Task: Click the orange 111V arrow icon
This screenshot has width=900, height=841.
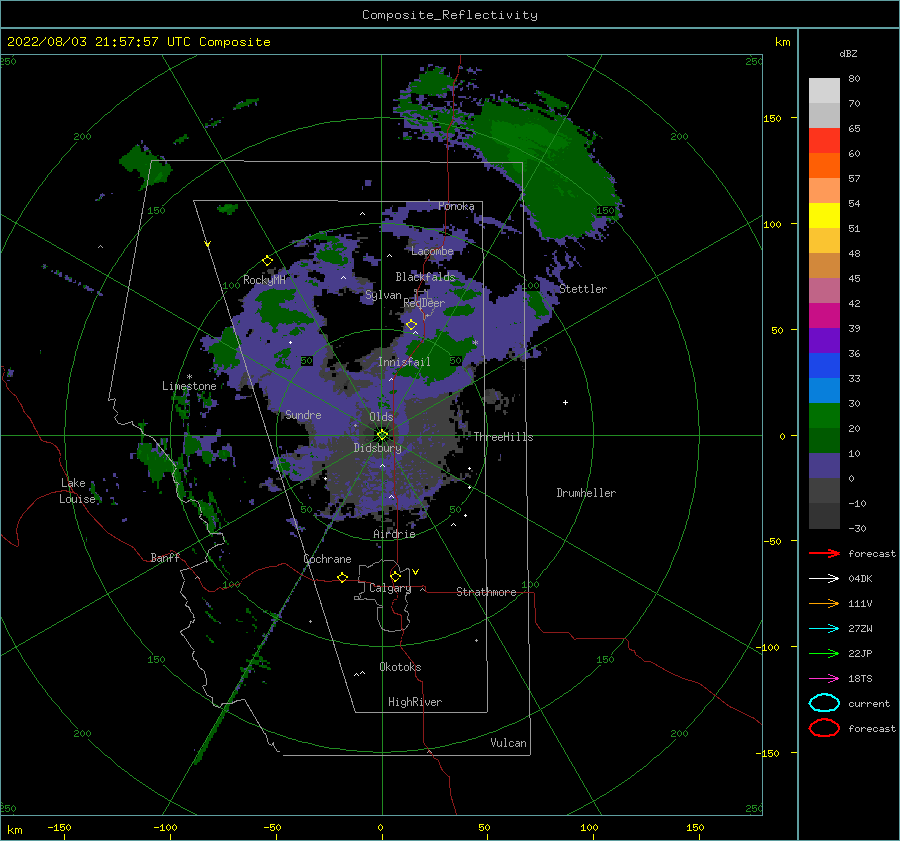Action: [824, 603]
